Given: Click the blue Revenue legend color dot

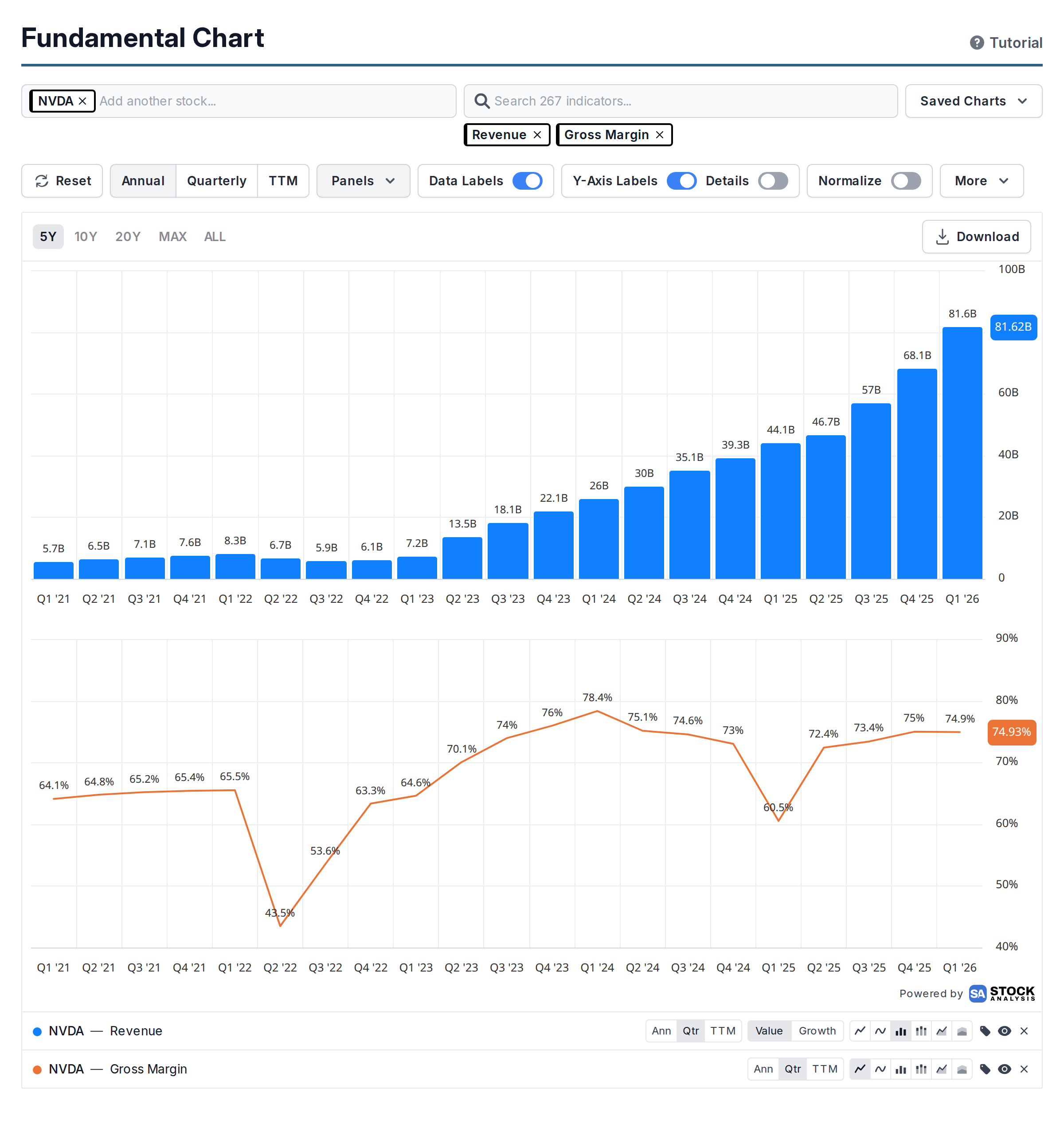Looking at the screenshot, I should (x=37, y=1031).
